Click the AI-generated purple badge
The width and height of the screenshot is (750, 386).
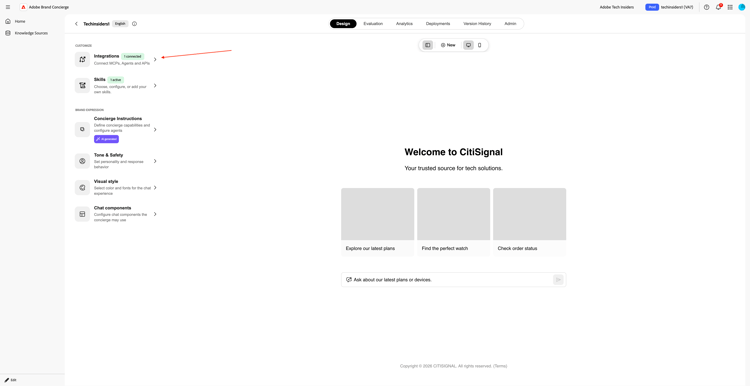pos(106,139)
